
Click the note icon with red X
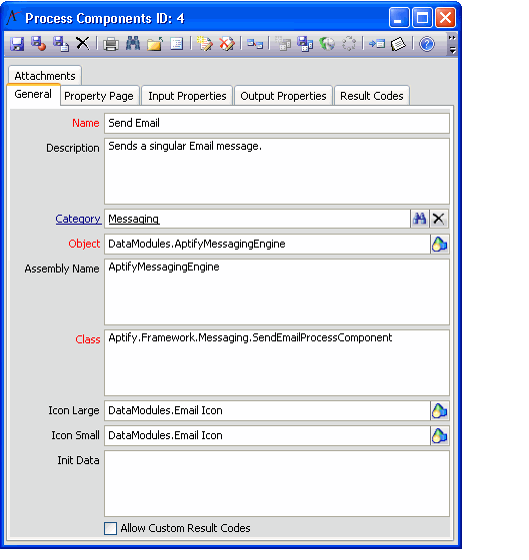pyautogui.click(x=226, y=44)
